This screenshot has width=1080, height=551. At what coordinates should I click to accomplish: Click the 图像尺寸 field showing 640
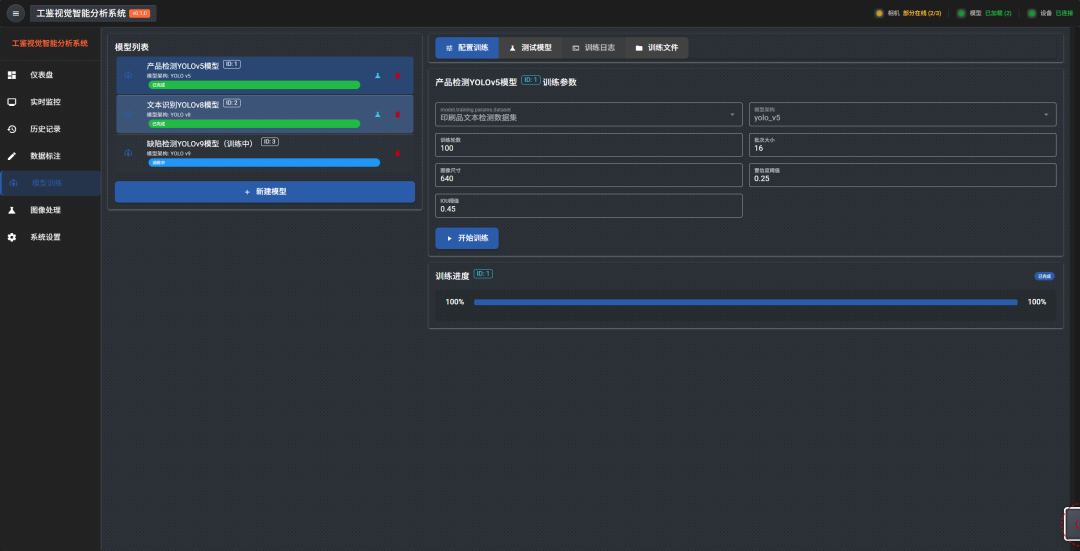pyautogui.click(x=589, y=175)
